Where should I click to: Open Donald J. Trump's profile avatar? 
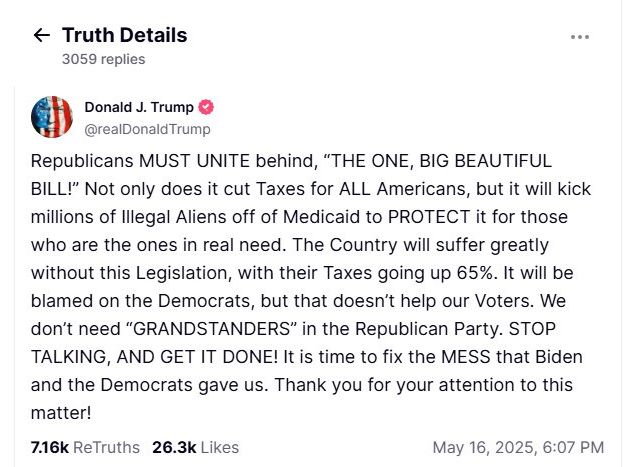[52, 117]
